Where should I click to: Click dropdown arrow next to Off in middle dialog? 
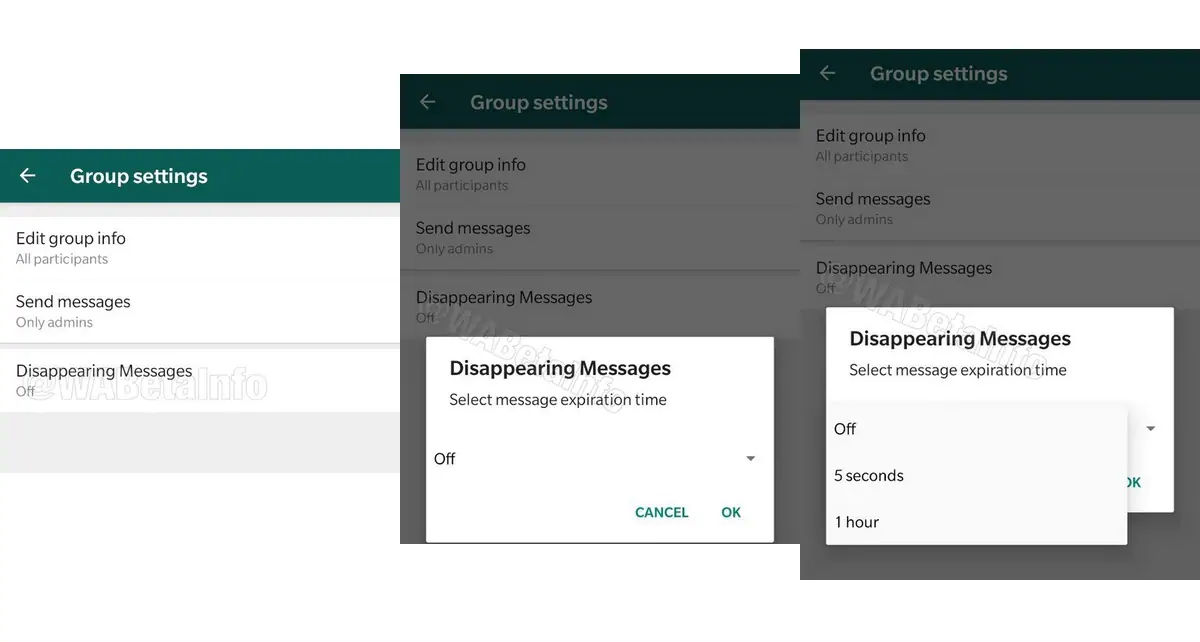pyautogui.click(x=750, y=459)
